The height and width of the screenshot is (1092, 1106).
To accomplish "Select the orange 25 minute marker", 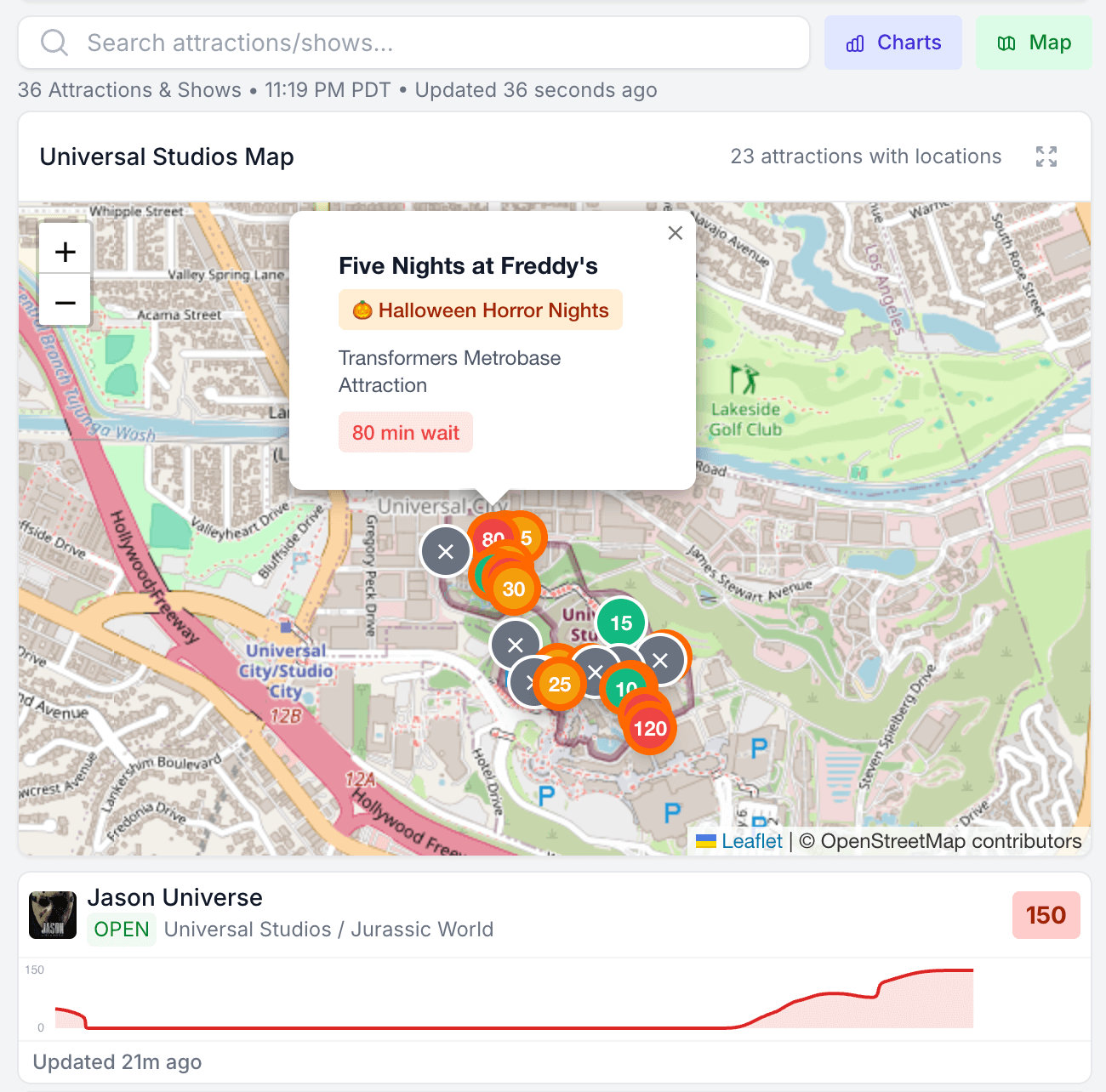I will click(x=560, y=684).
